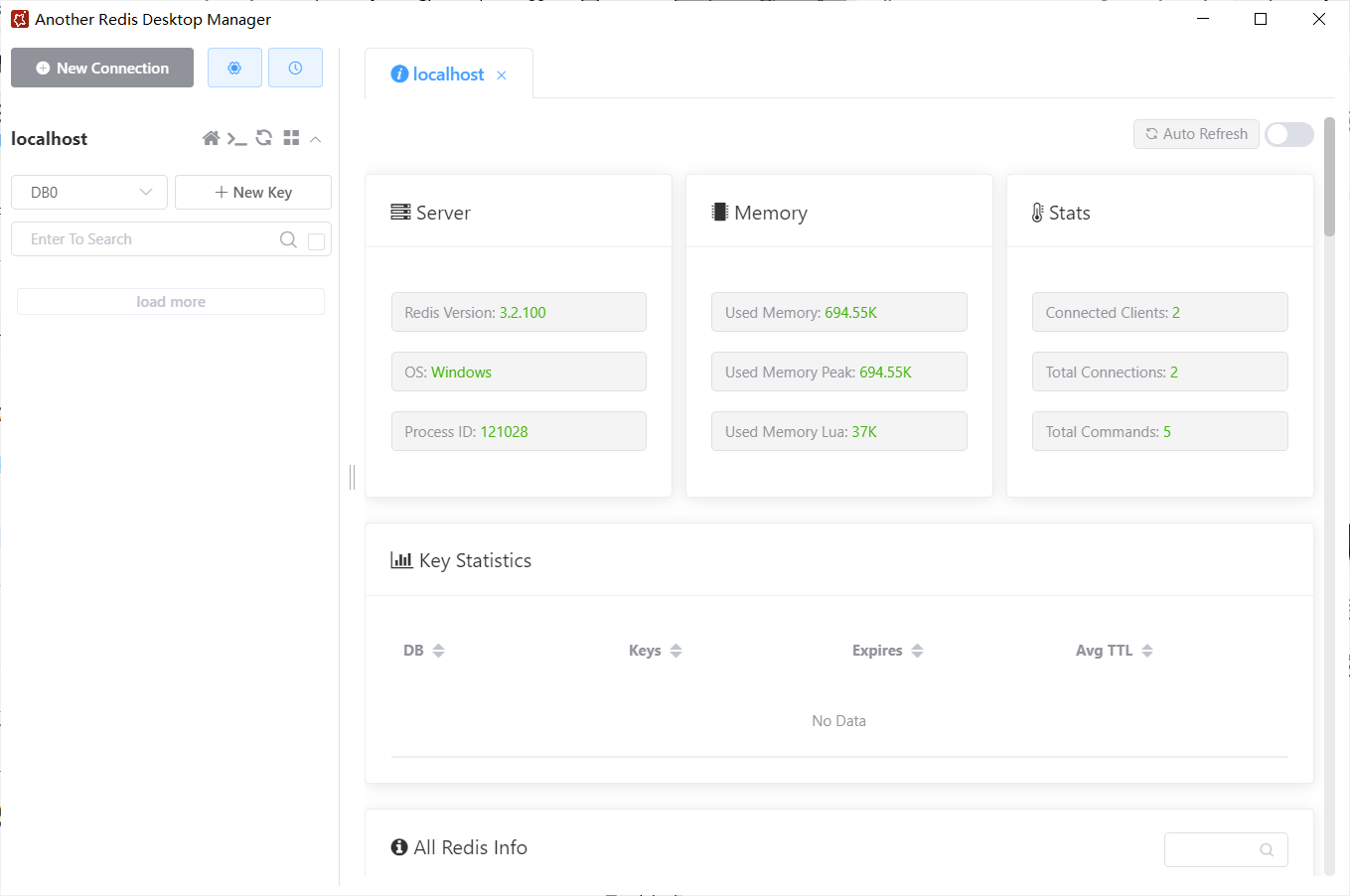The image size is (1350, 896).
Task: Click the New Key button
Action: click(253, 193)
